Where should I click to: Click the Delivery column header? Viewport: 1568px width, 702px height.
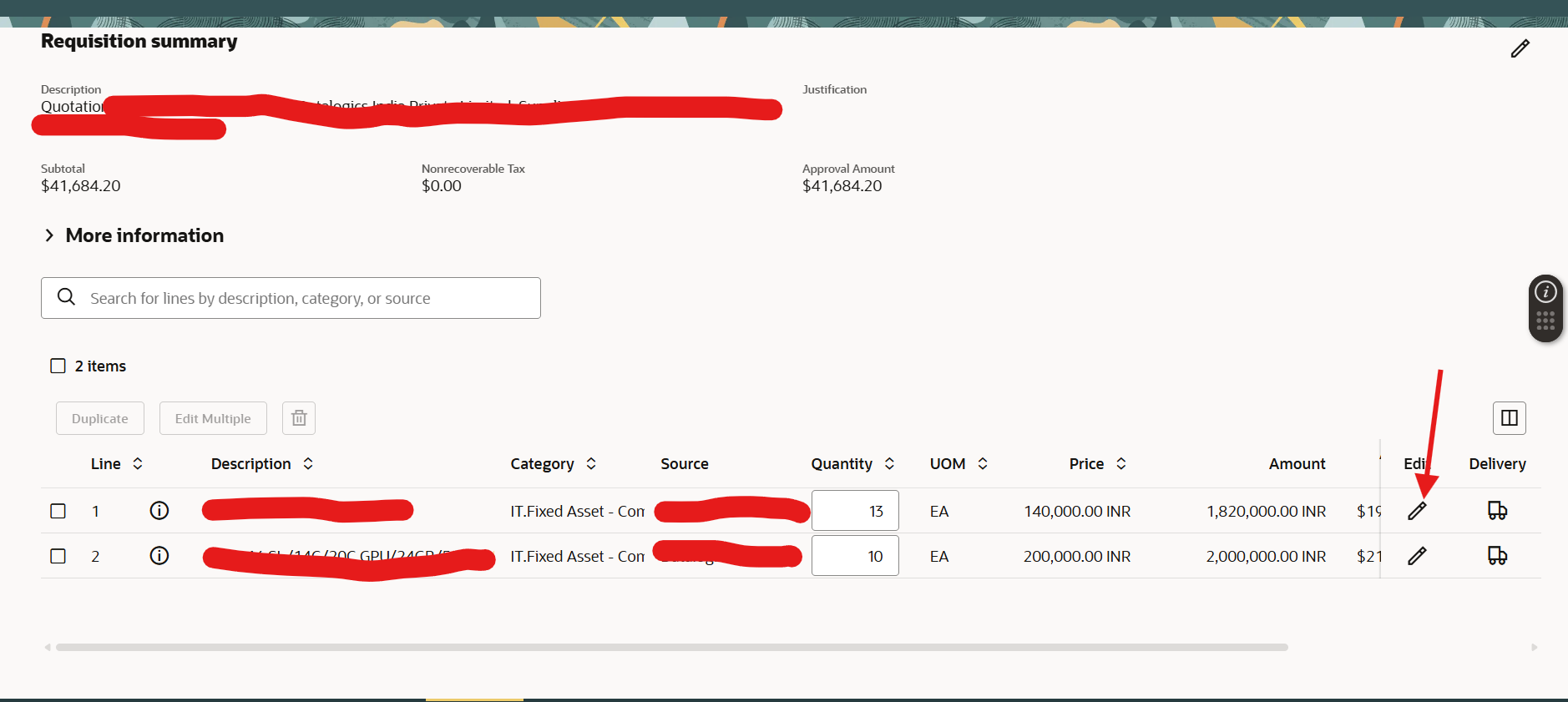point(1497,464)
